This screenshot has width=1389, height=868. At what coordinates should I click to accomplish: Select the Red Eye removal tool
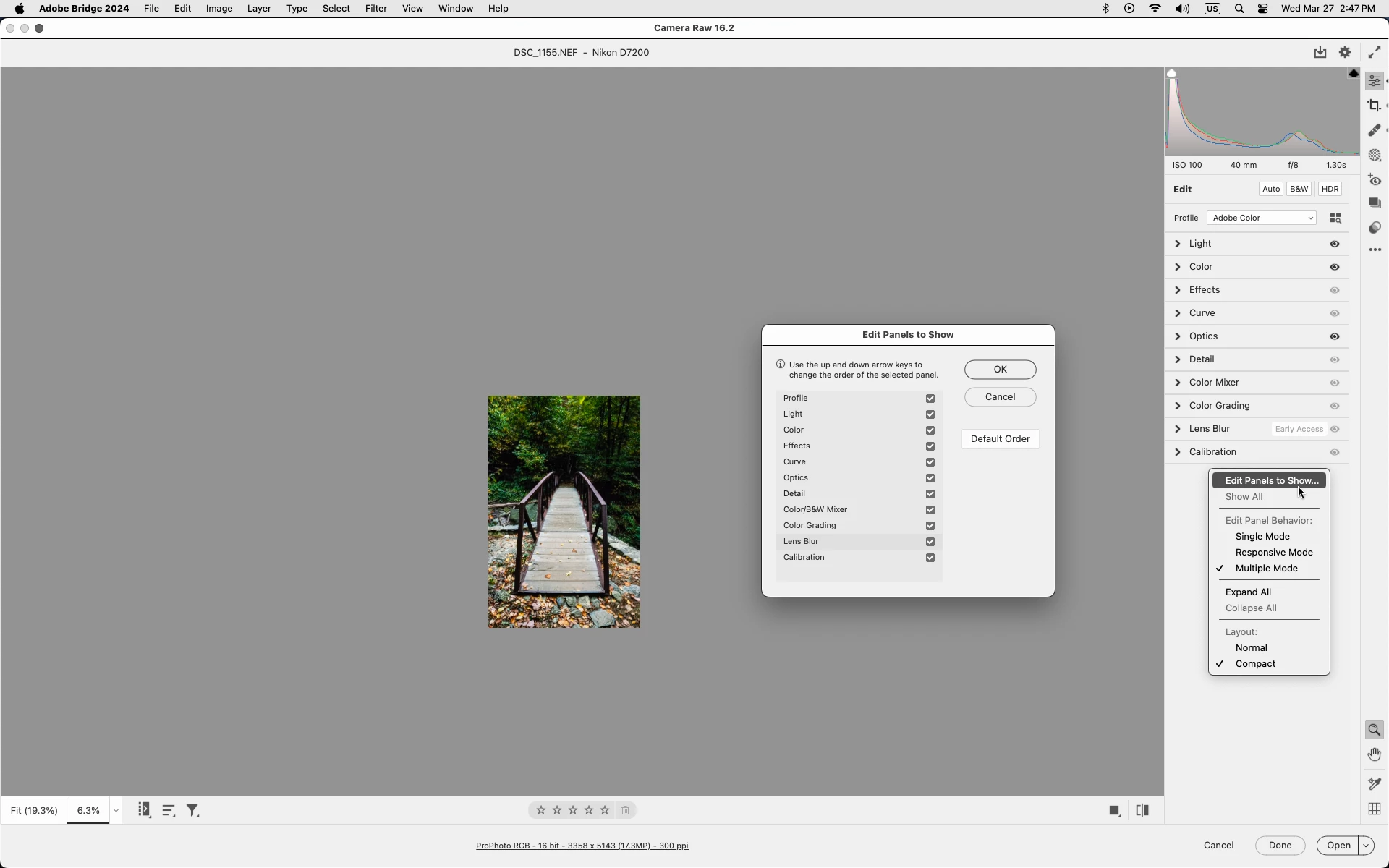1374,180
